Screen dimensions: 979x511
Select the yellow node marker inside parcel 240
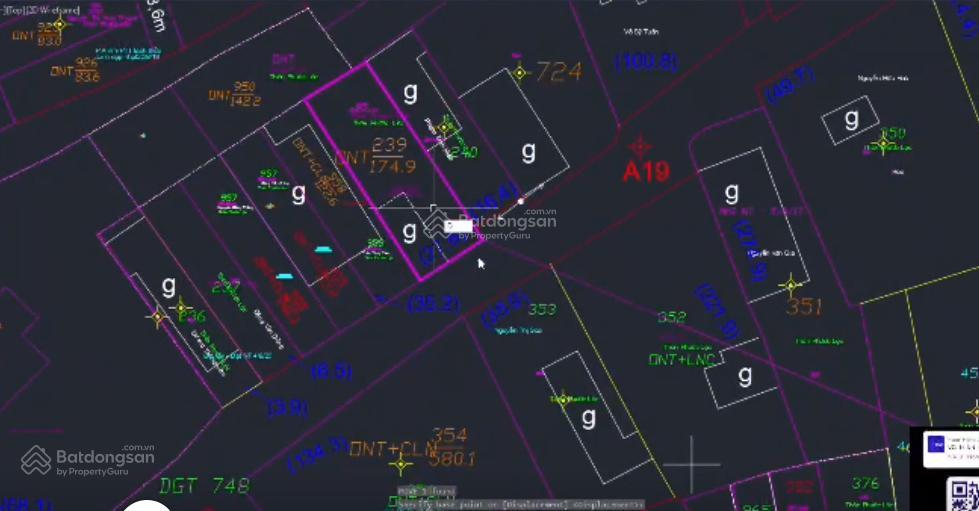tap(444, 128)
